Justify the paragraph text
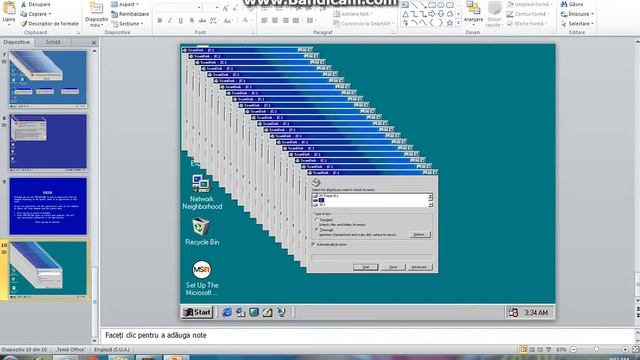The width and height of the screenshot is (640, 360). pos(296,20)
